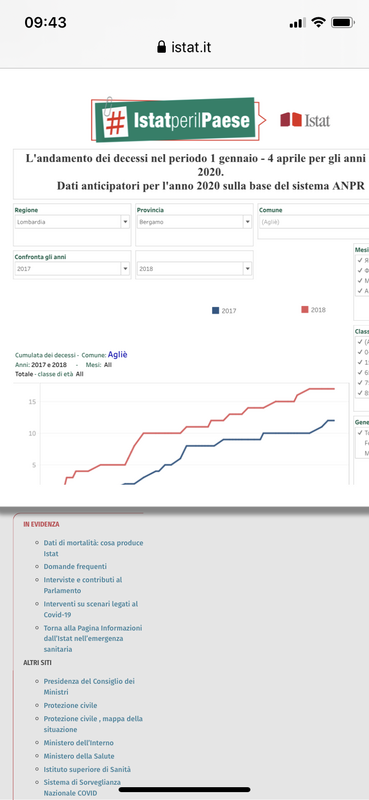Uncheck the top checkmark in the Classe list

point(360,341)
